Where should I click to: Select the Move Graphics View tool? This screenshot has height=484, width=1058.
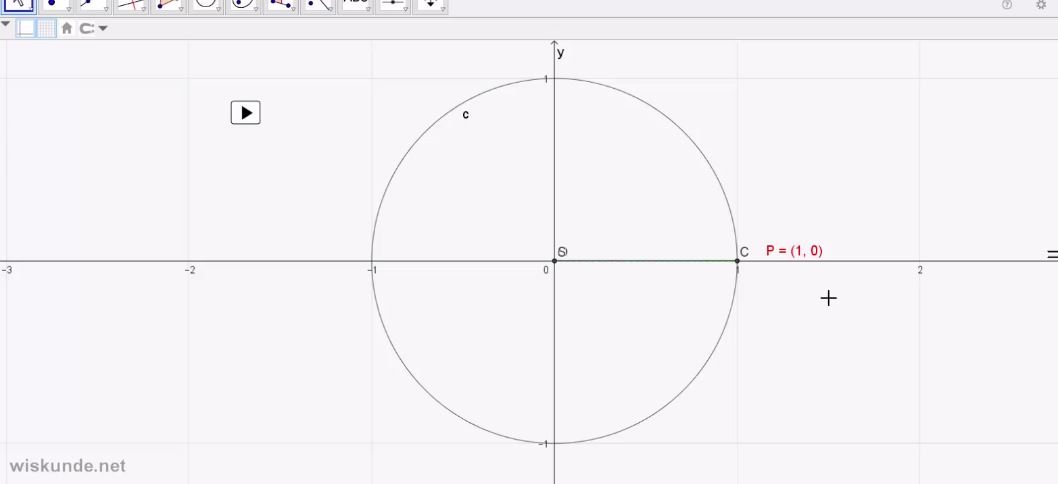(x=430, y=5)
